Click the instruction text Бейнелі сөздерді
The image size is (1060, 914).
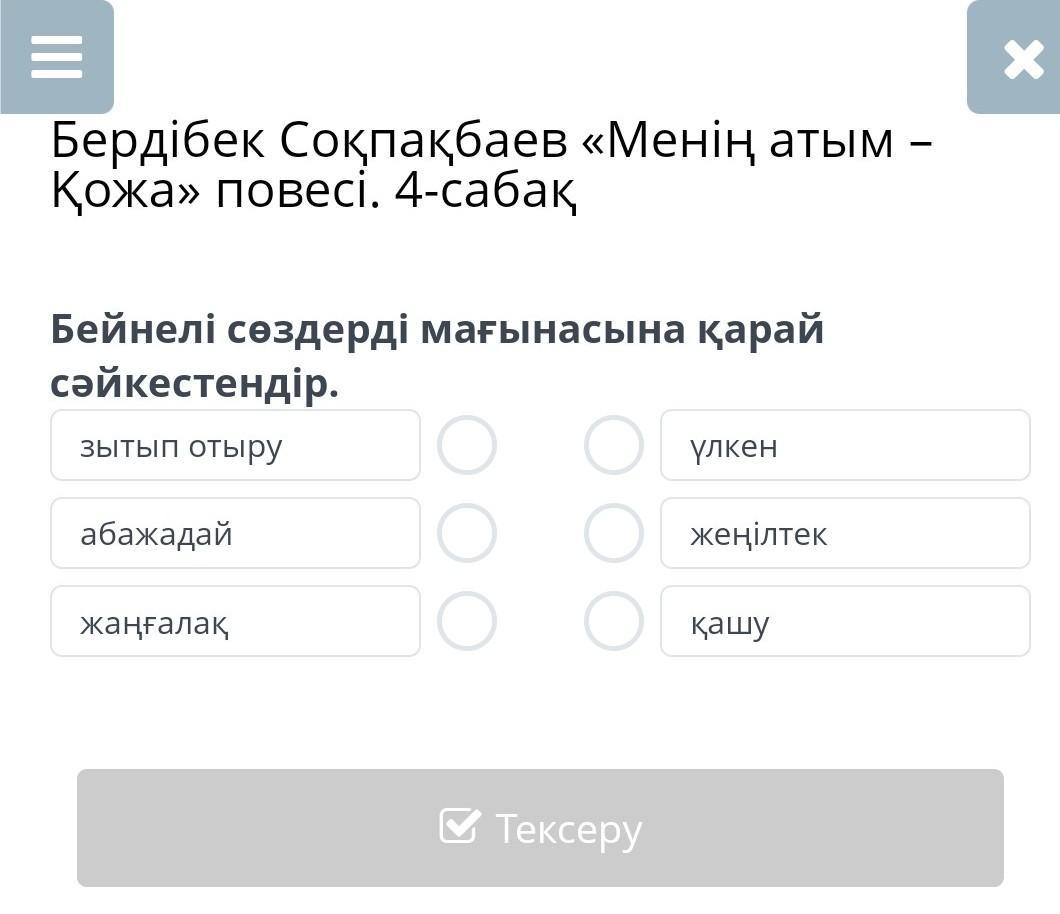tap(230, 329)
